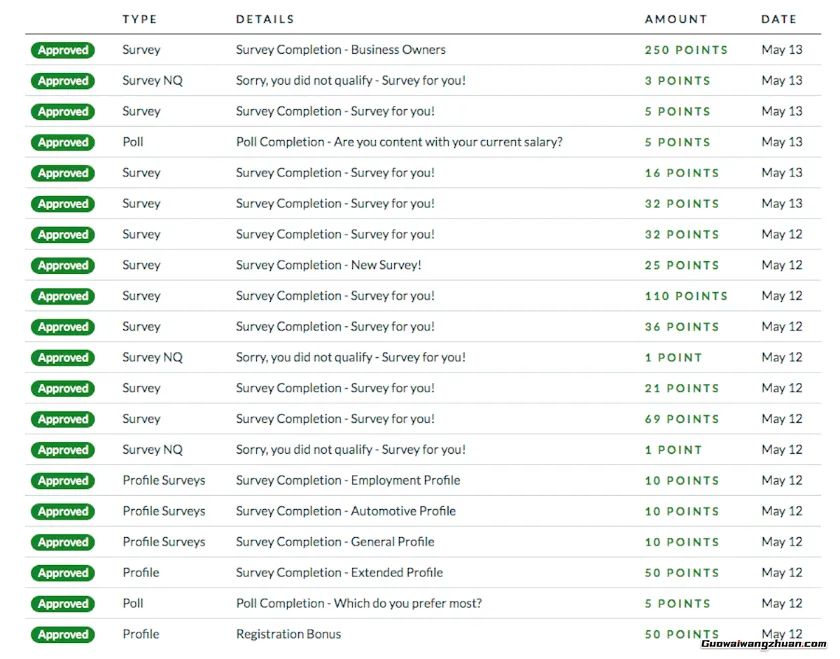Viewport: 840px width, 659px height.
Task: Select the 69 POINTS amount value
Action: tap(681, 419)
